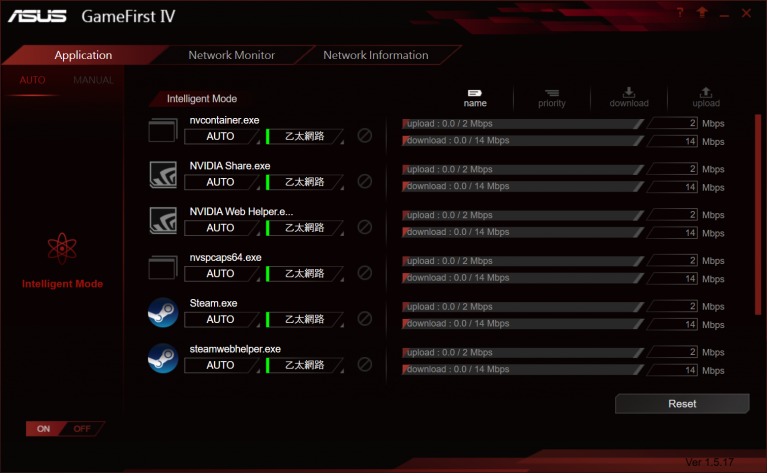The height and width of the screenshot is (473, 767).
Task: Click the steamwebhelper.exe process name
Action: click(x=235, y=349)
